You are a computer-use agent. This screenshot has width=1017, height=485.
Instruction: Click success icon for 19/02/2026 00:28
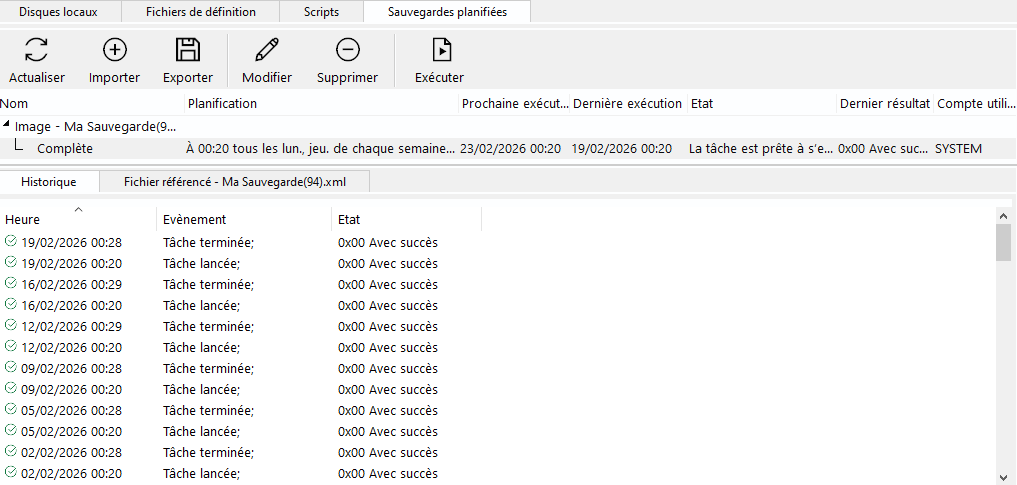[x=10, y=241]
